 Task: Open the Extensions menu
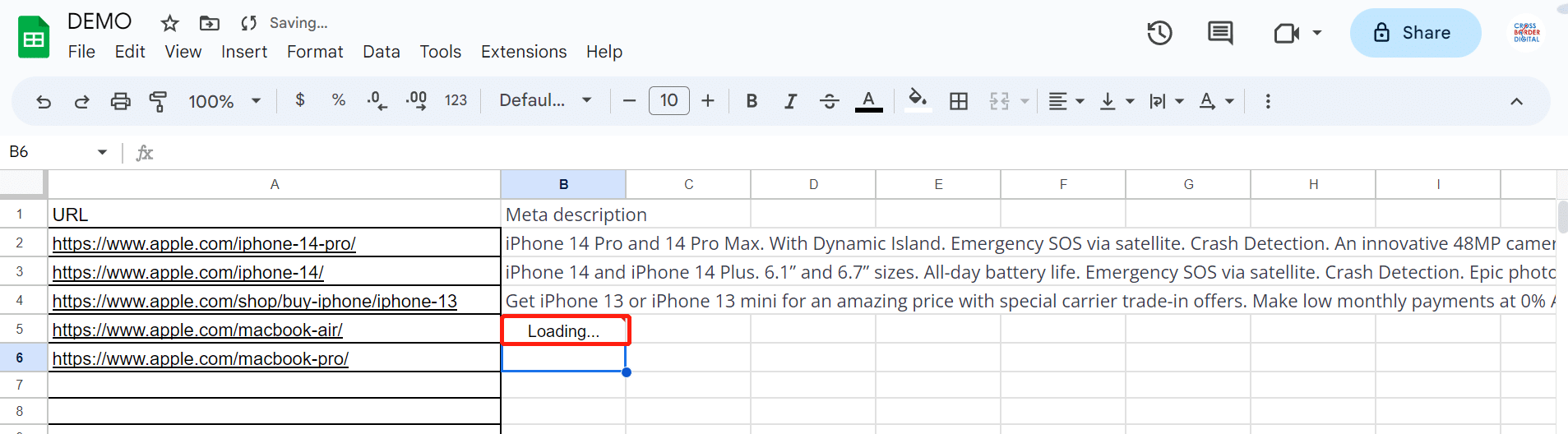point(524,52)
